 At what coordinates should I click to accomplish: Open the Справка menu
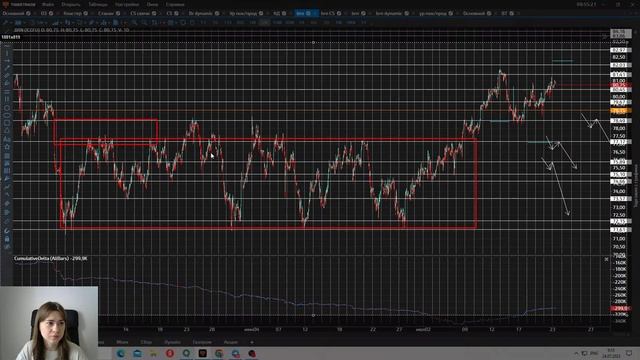tap(175, 4)
